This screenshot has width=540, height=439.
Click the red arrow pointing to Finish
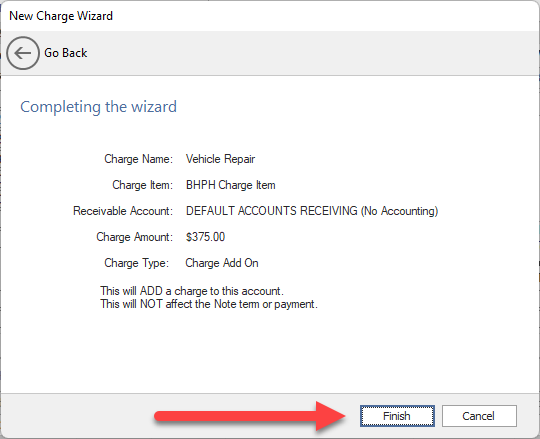[x=250, y=416]
